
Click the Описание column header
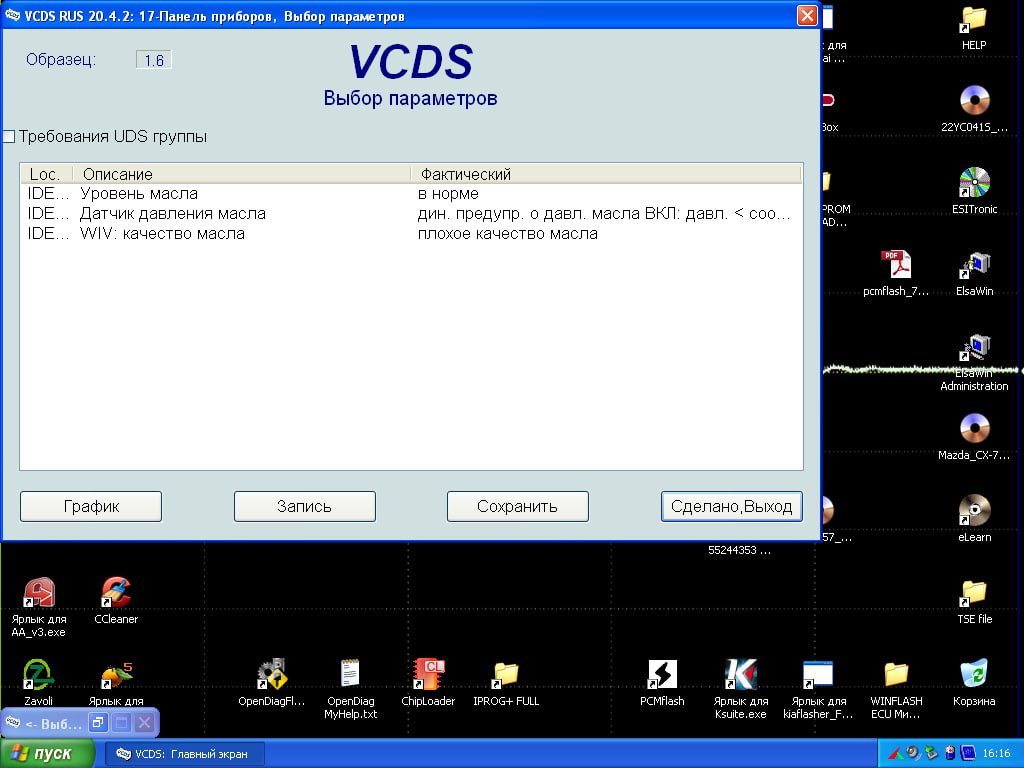241,174
